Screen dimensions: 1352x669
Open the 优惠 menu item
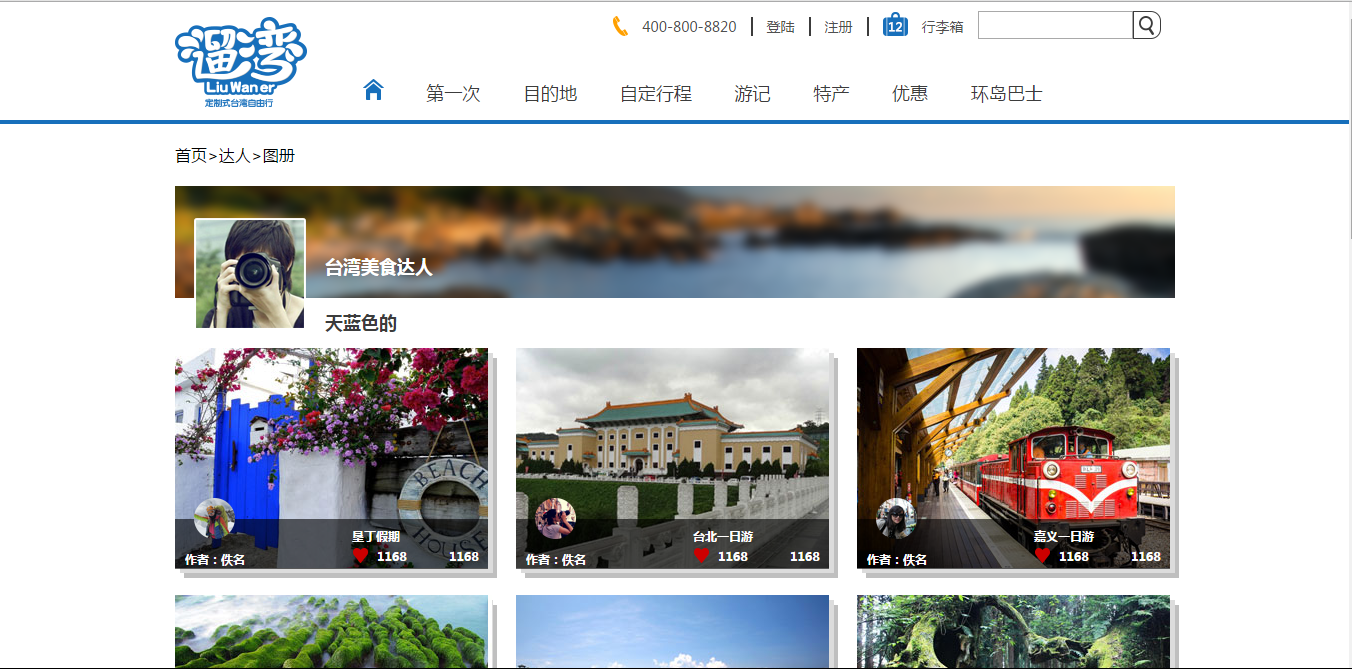pos(910,94)
